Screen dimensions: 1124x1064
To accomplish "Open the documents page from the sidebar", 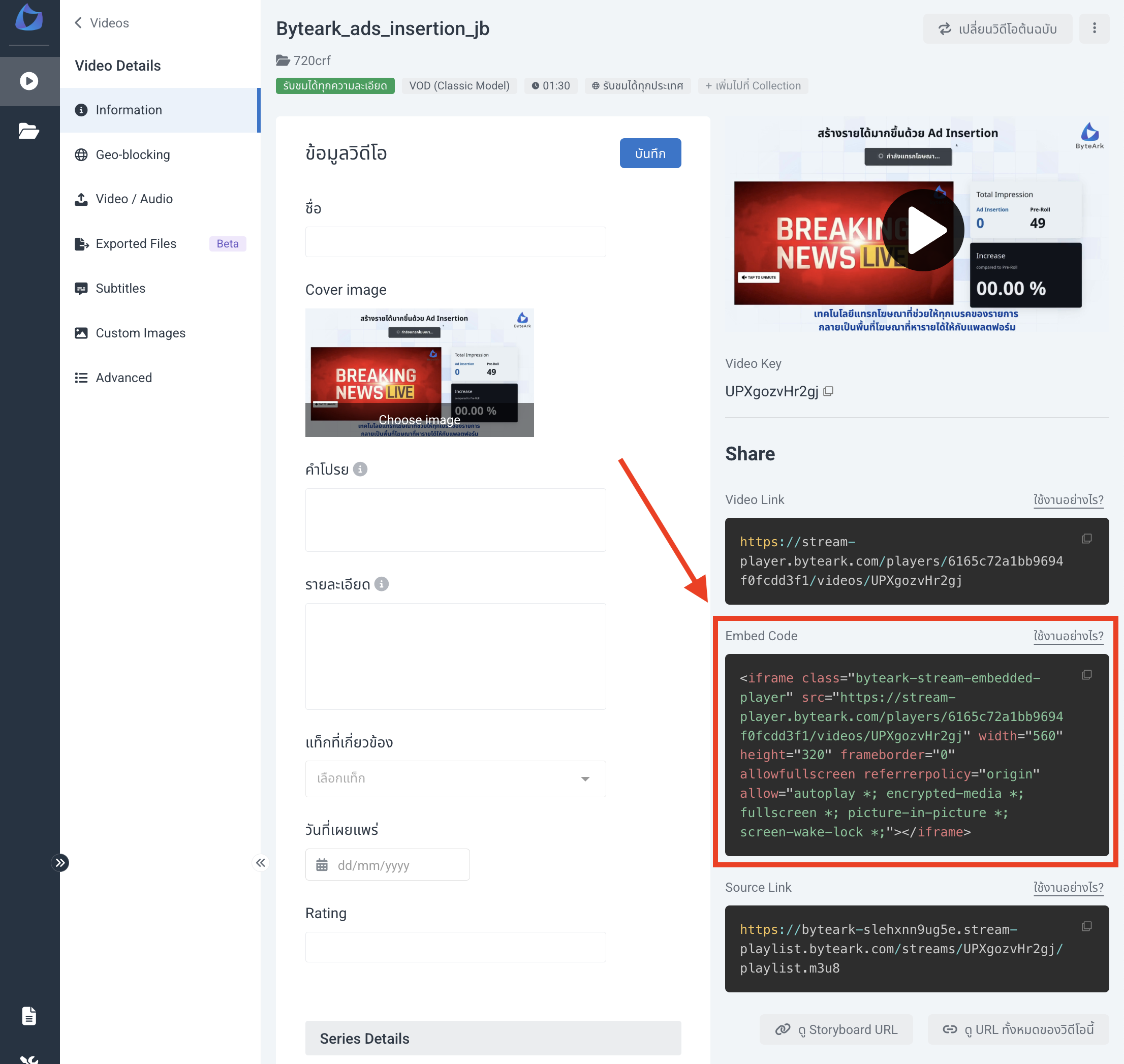I will pos(29,1015).
